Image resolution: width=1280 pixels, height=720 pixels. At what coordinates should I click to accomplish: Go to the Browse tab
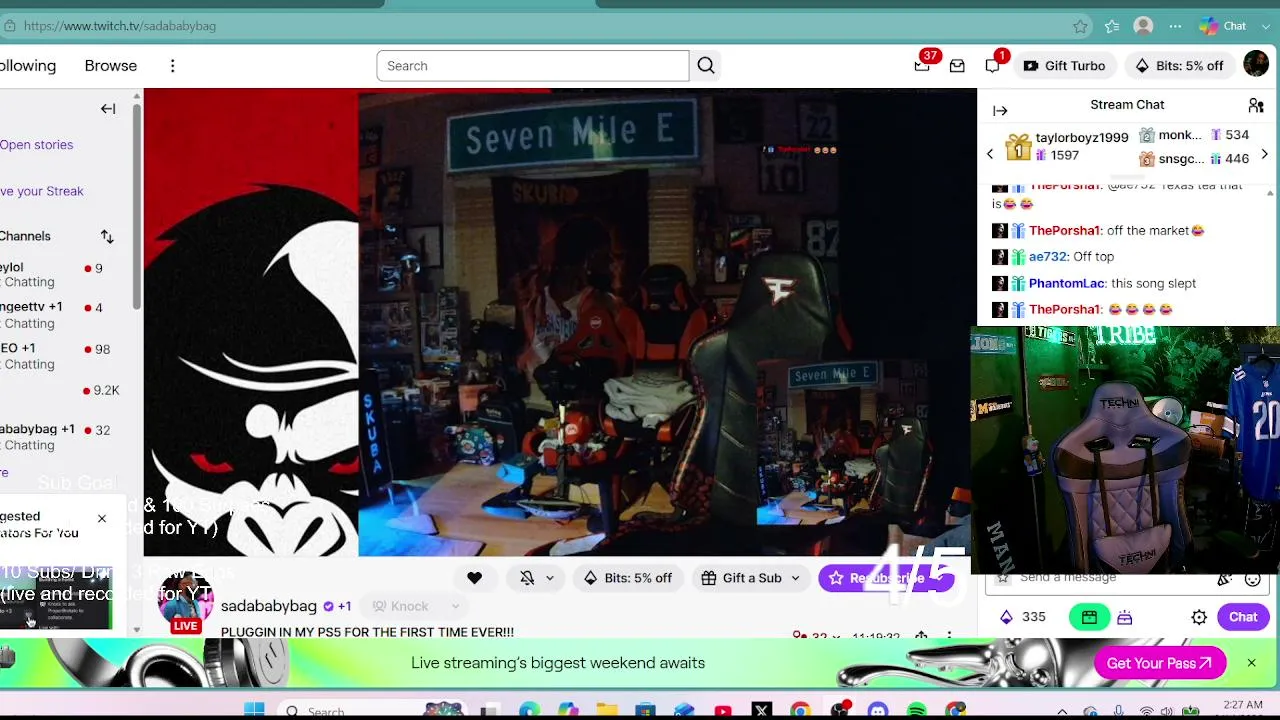point(111,66)
